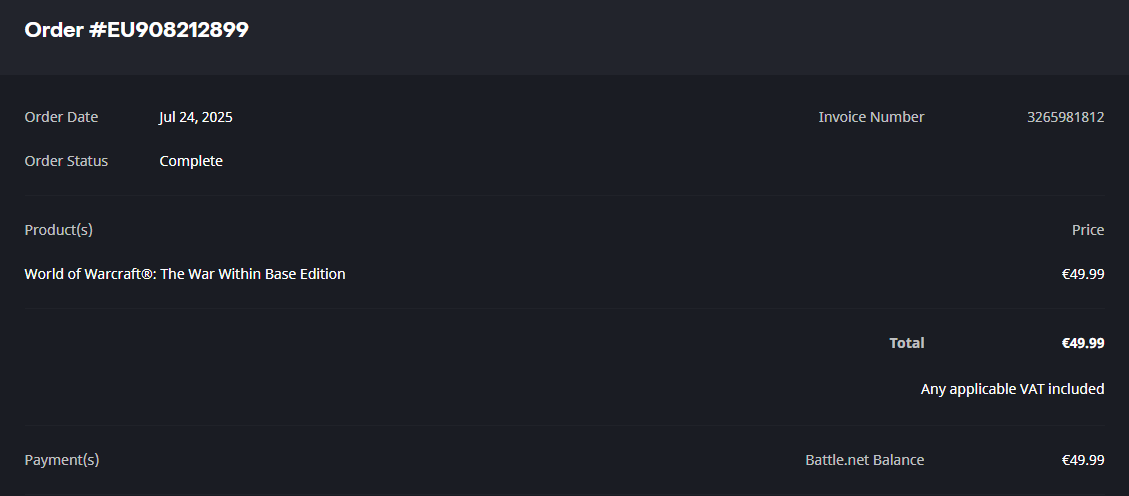Click the Order #EU908212899 heading
Viewport: 1129px width, 496px height.
click(136, 30)
